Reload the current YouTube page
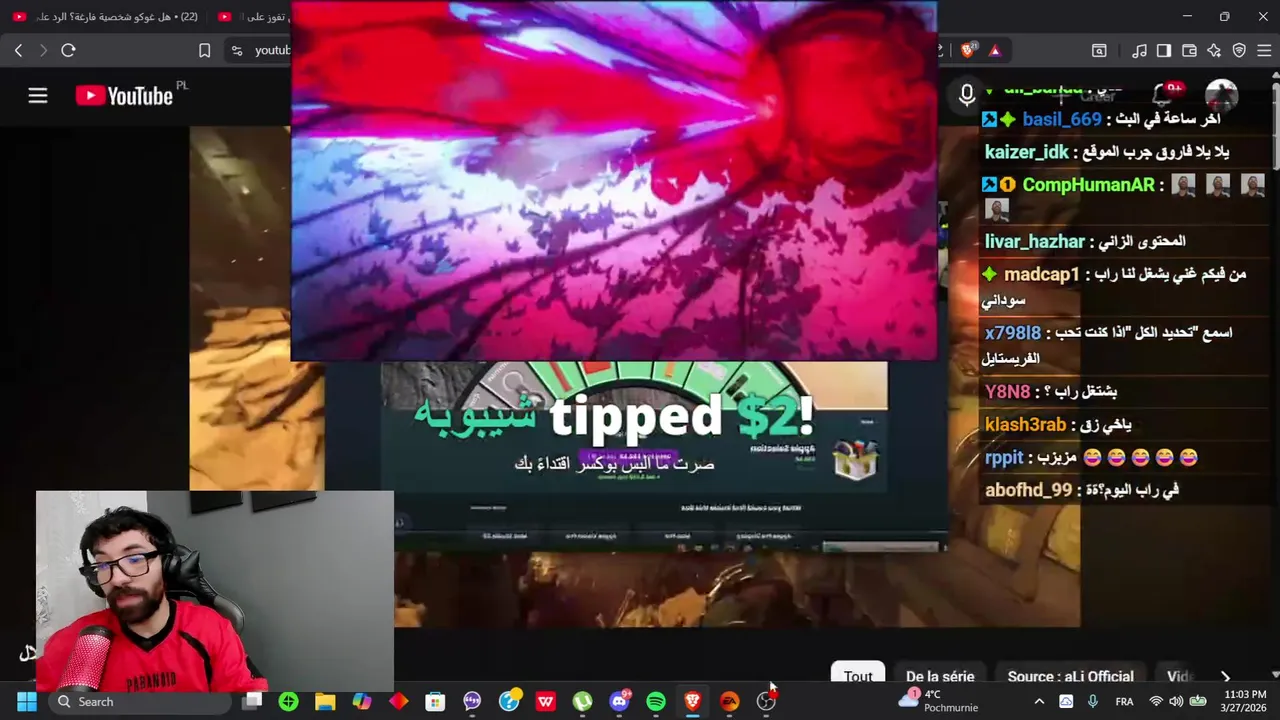The width and height of the screenshot is (1280, 720). tap(68, 50)
